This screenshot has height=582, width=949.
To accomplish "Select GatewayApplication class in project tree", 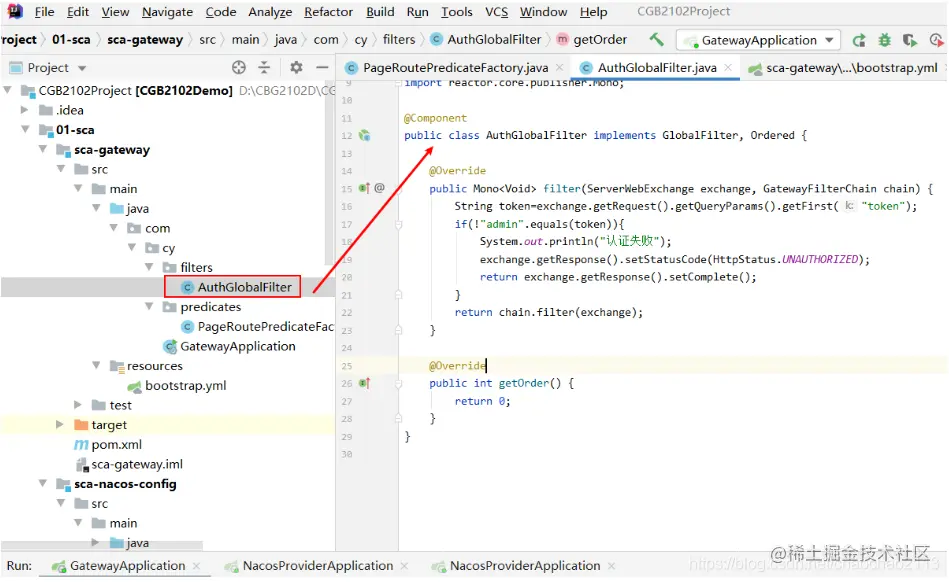I will 237,346.
